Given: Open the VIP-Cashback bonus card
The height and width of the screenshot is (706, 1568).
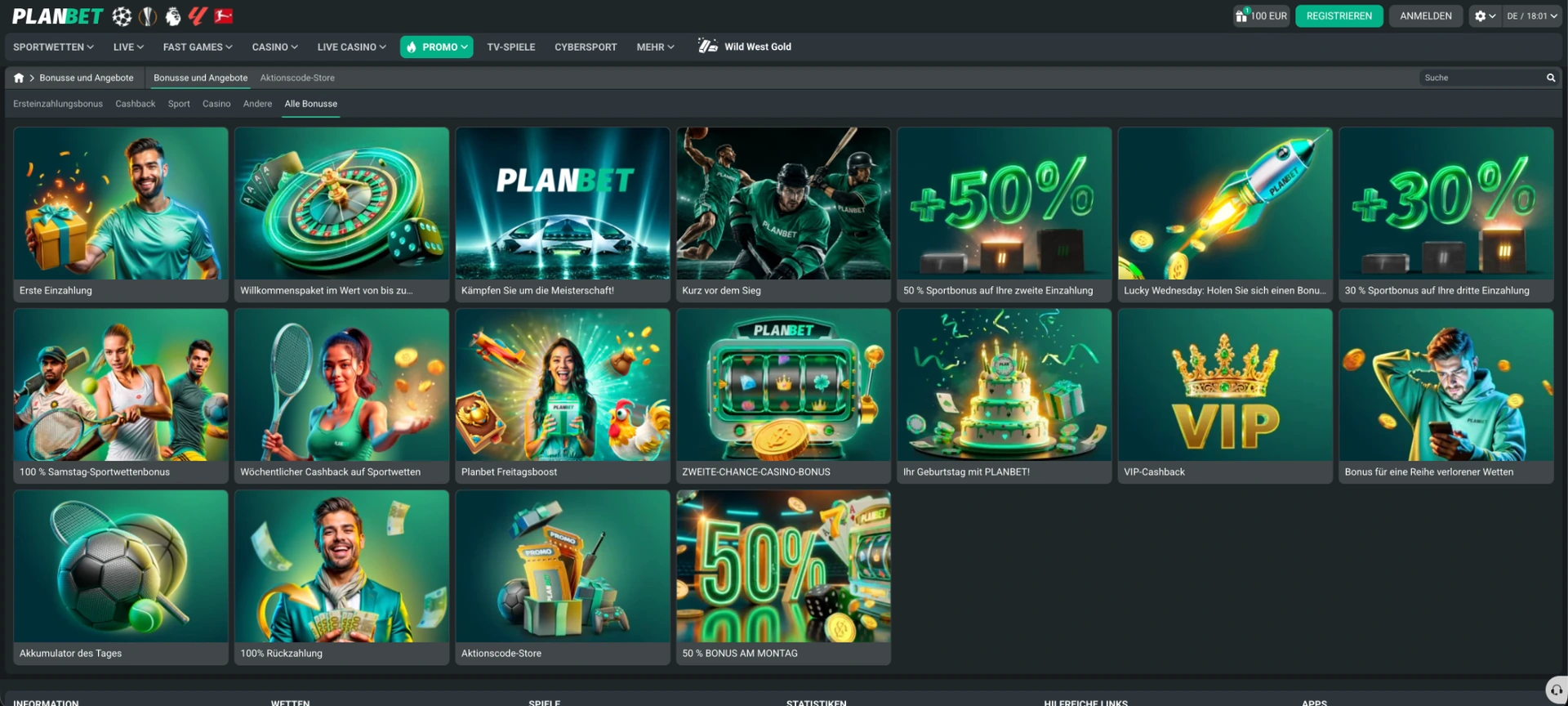Looking at the screenshot, I should [x=1225, y=395].
